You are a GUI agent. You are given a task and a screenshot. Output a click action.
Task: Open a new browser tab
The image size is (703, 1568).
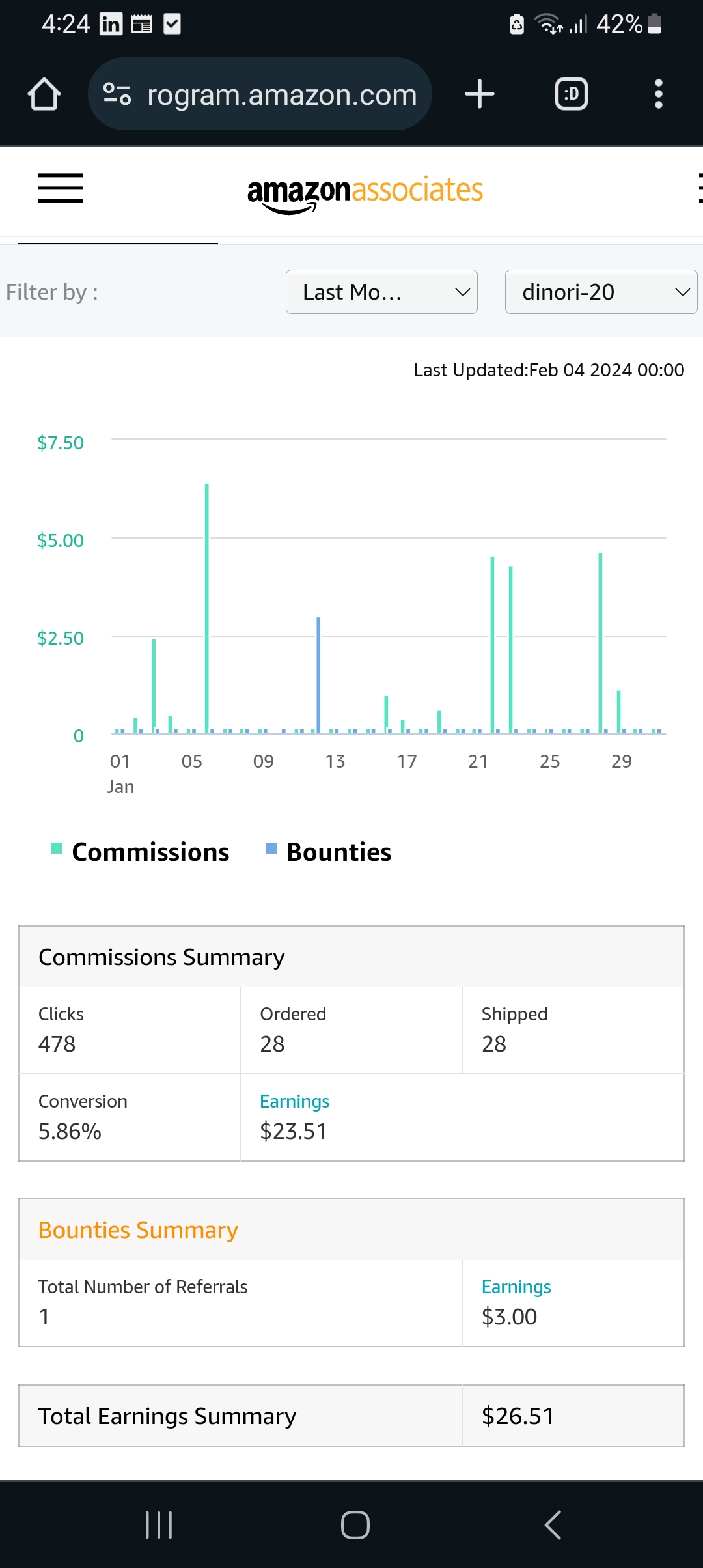pos(480,94)
